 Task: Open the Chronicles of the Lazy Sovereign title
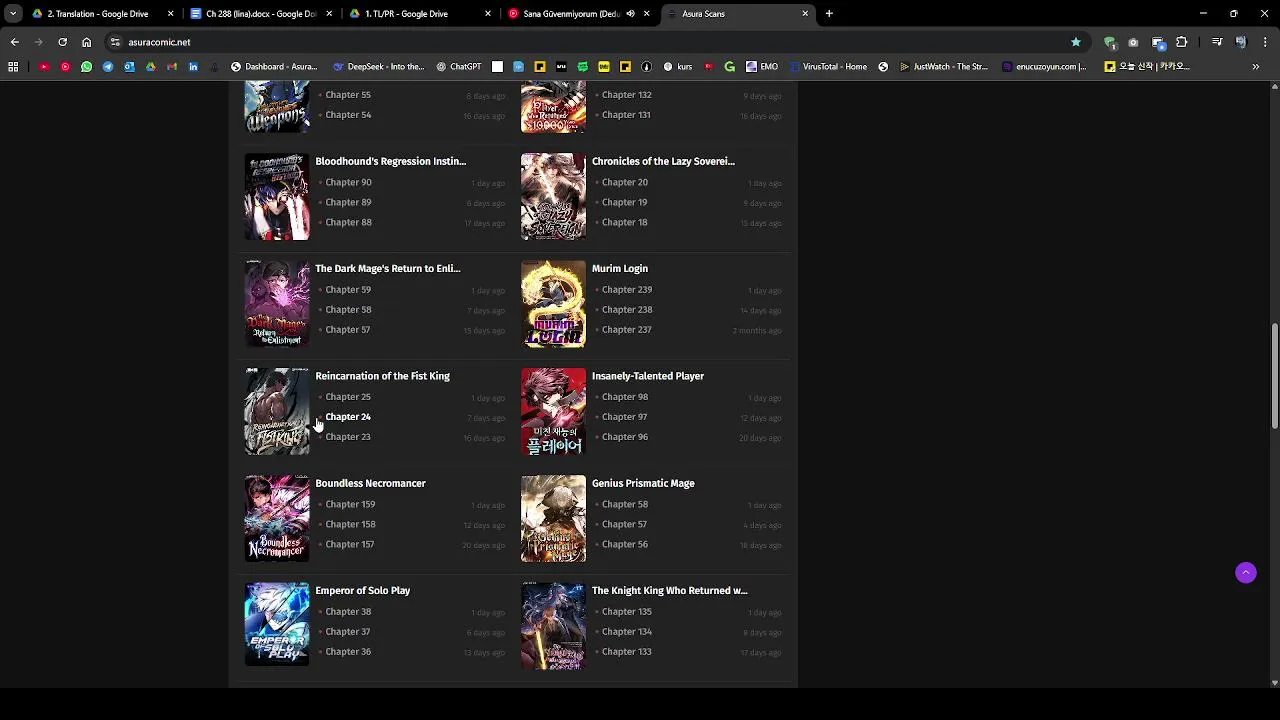(x=663, y=161)
